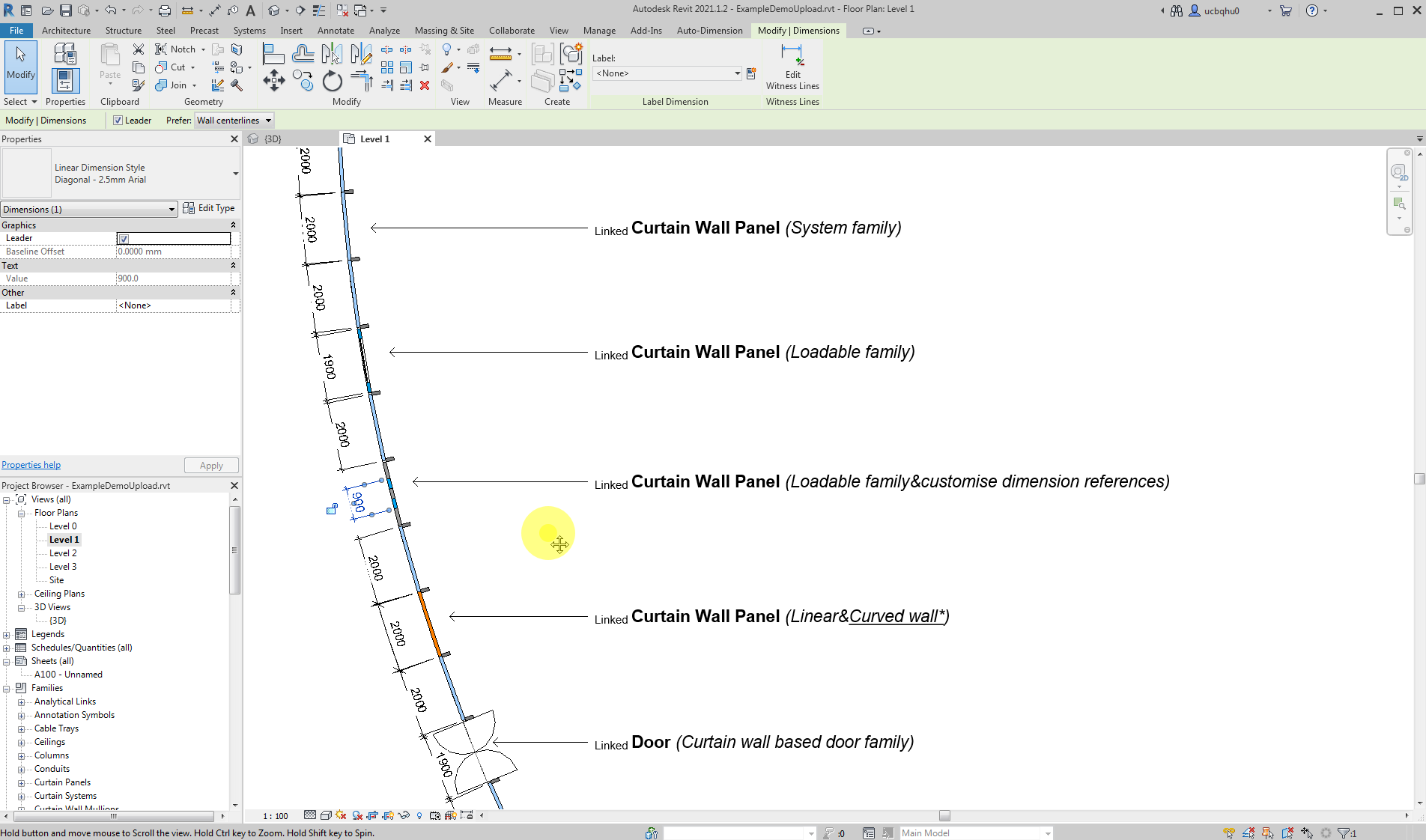Viewport: 1426px width, 840px height.
Task: Click the Edit Type button
Action: (209, 208)
